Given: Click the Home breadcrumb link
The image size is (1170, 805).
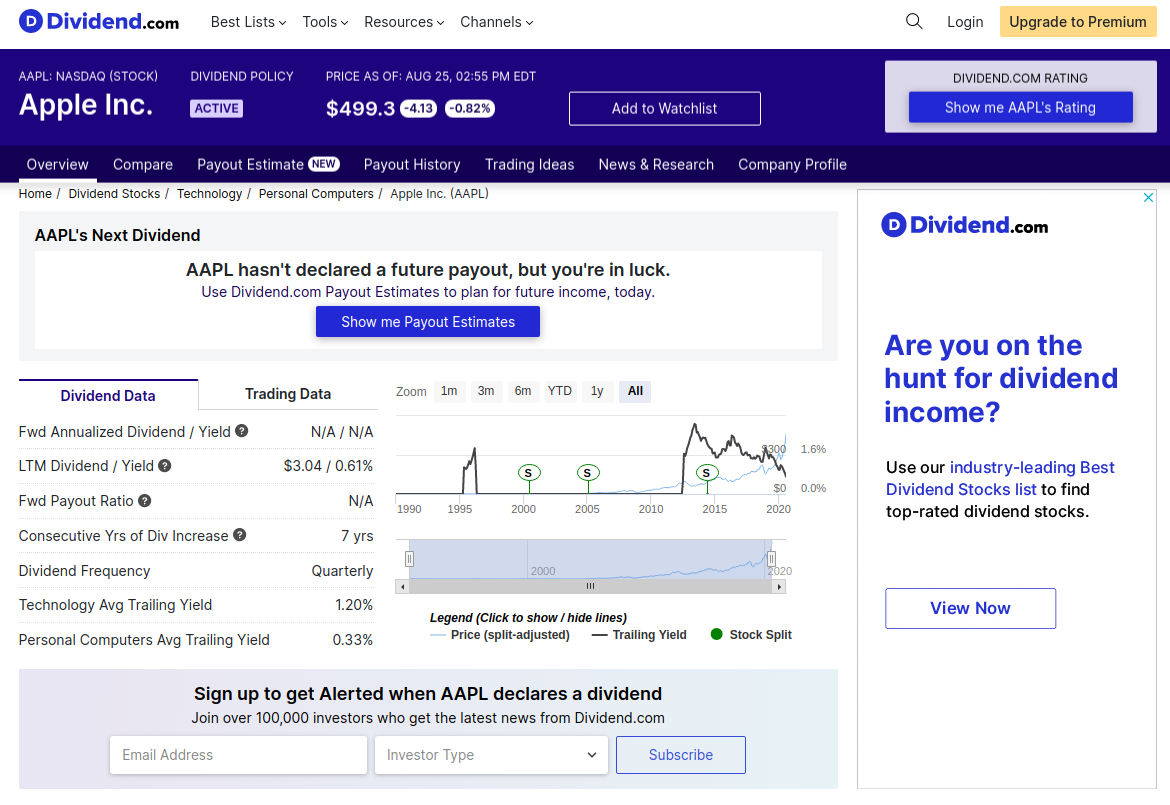Looking at the screenshot, I should [35, 193].
